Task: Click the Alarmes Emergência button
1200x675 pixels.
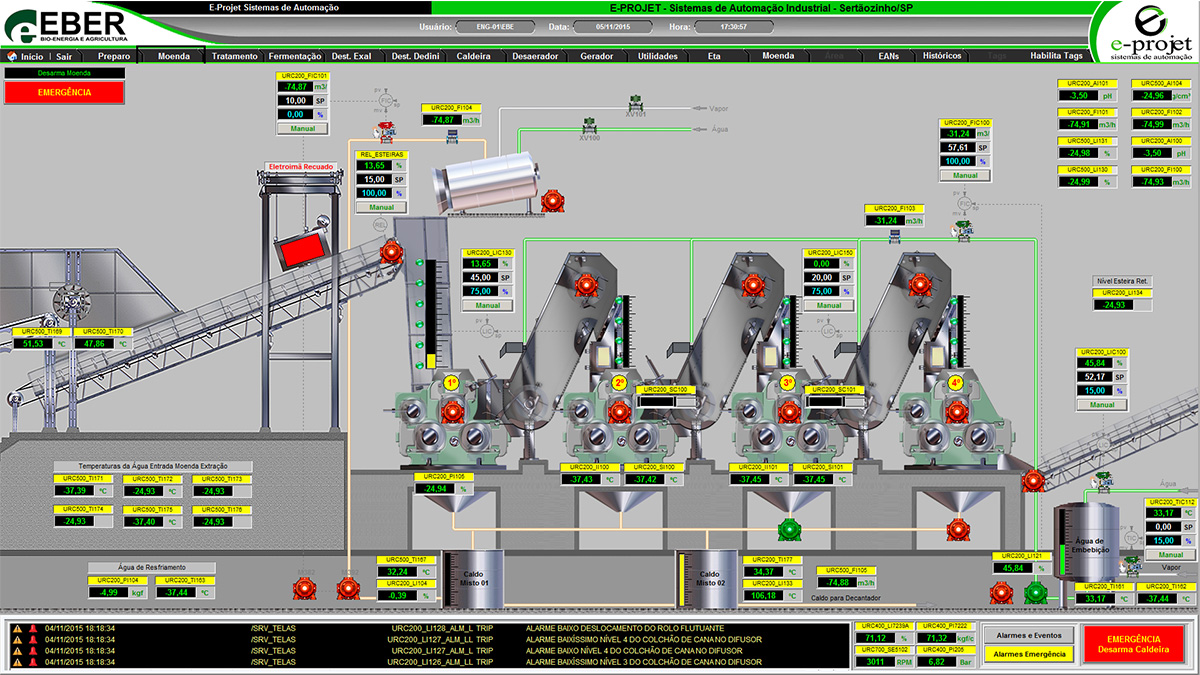Action: [x=1027, y=654]
